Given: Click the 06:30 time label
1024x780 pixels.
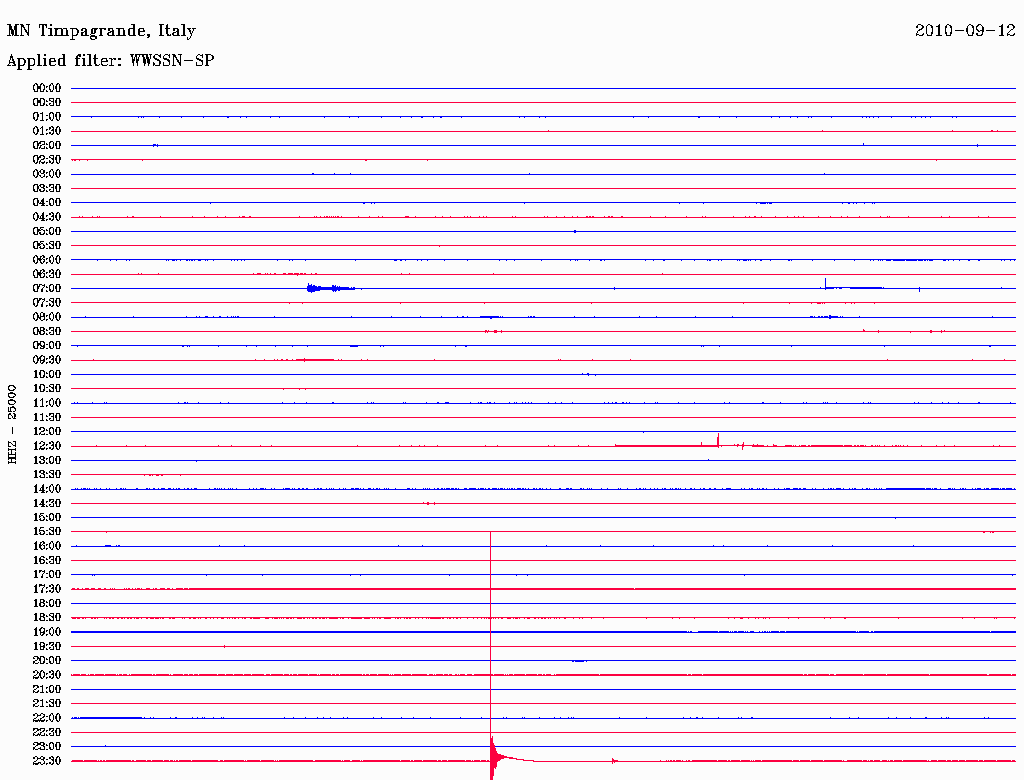Looking at the screenshot, I should point(47,274).
